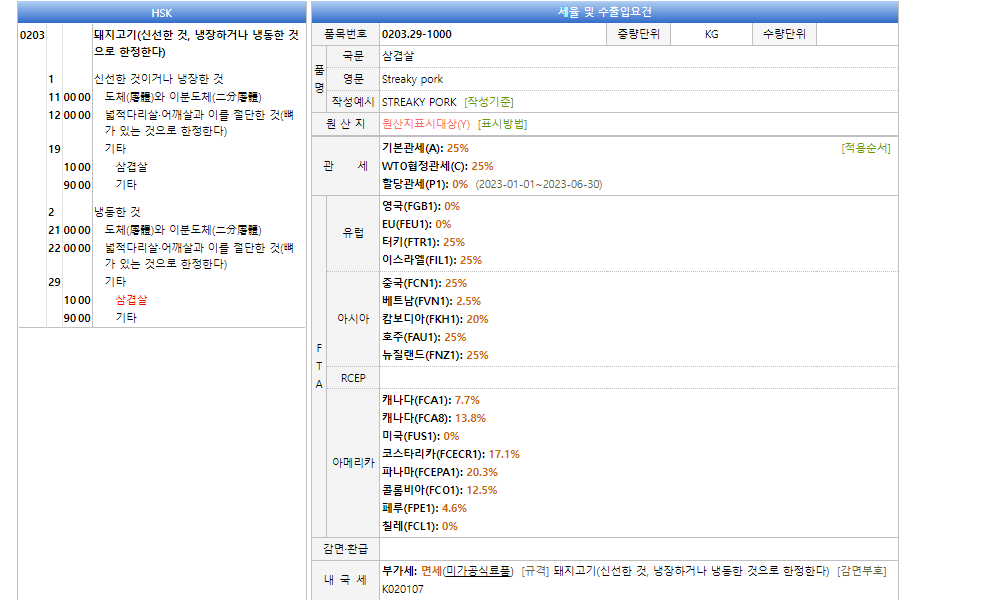Open the 감면부호 link
The height and width of the screenshot is (600, 992).
862,571
